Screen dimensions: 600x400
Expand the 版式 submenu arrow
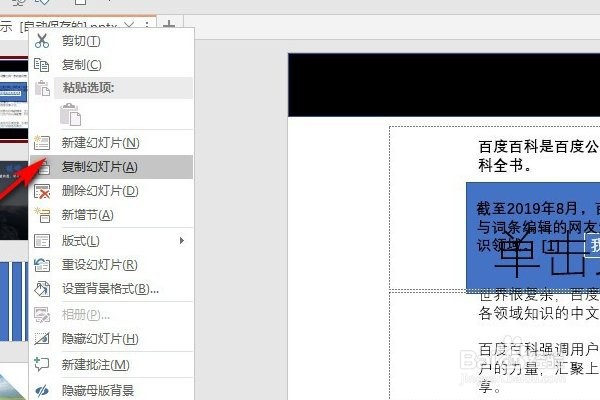tap(182, 240)
